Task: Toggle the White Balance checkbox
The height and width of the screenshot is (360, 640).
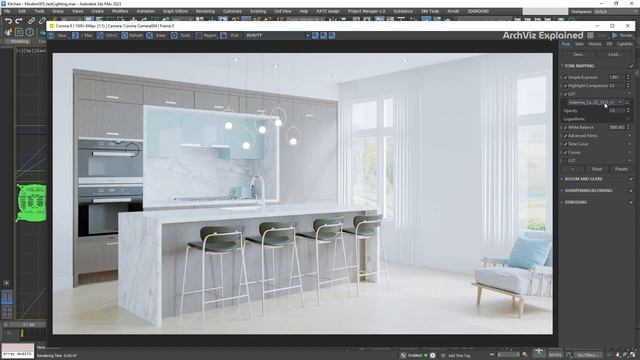Action: [565, 127]
